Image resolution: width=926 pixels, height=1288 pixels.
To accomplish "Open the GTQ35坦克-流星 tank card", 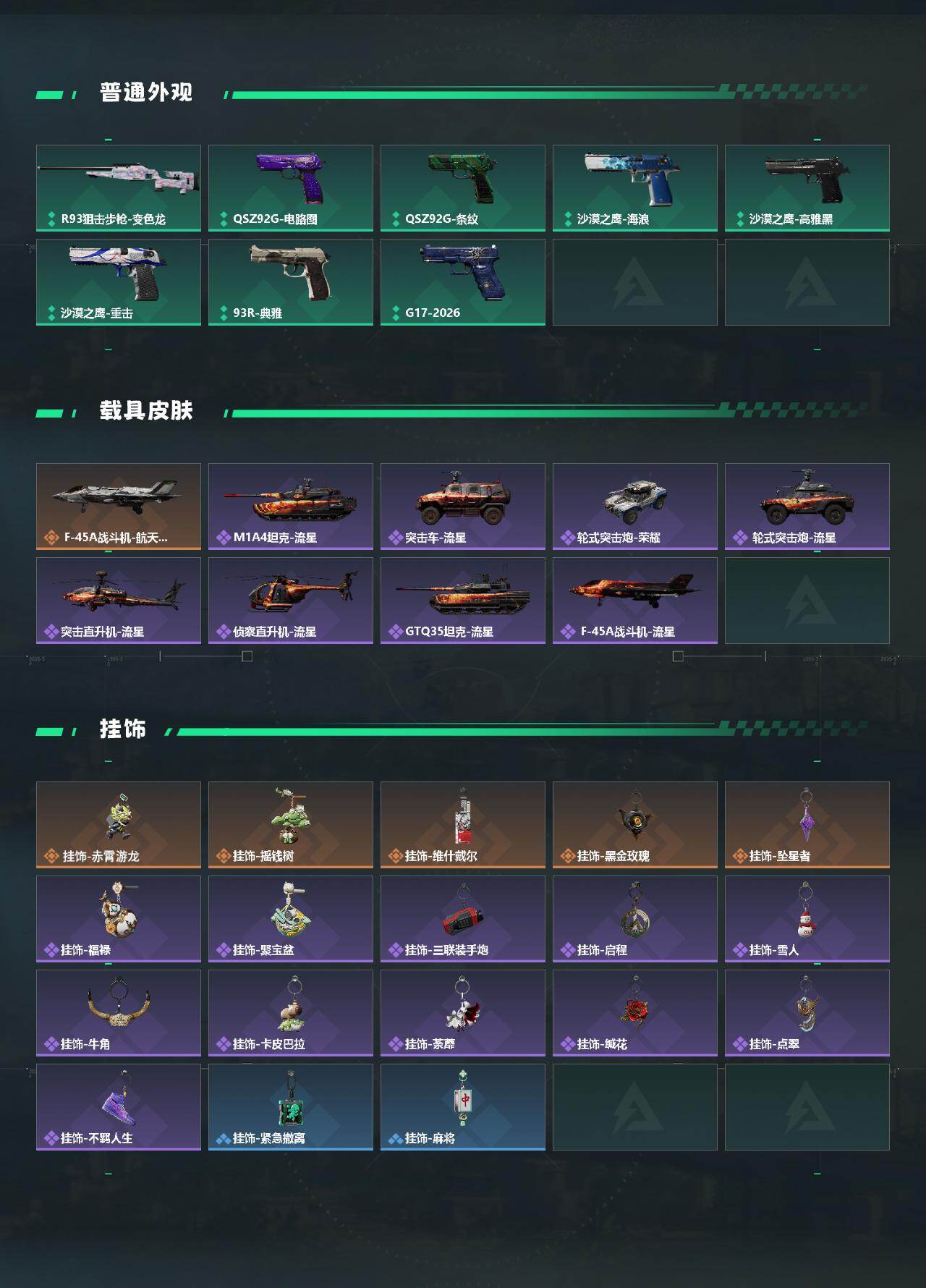I will 463,601.
